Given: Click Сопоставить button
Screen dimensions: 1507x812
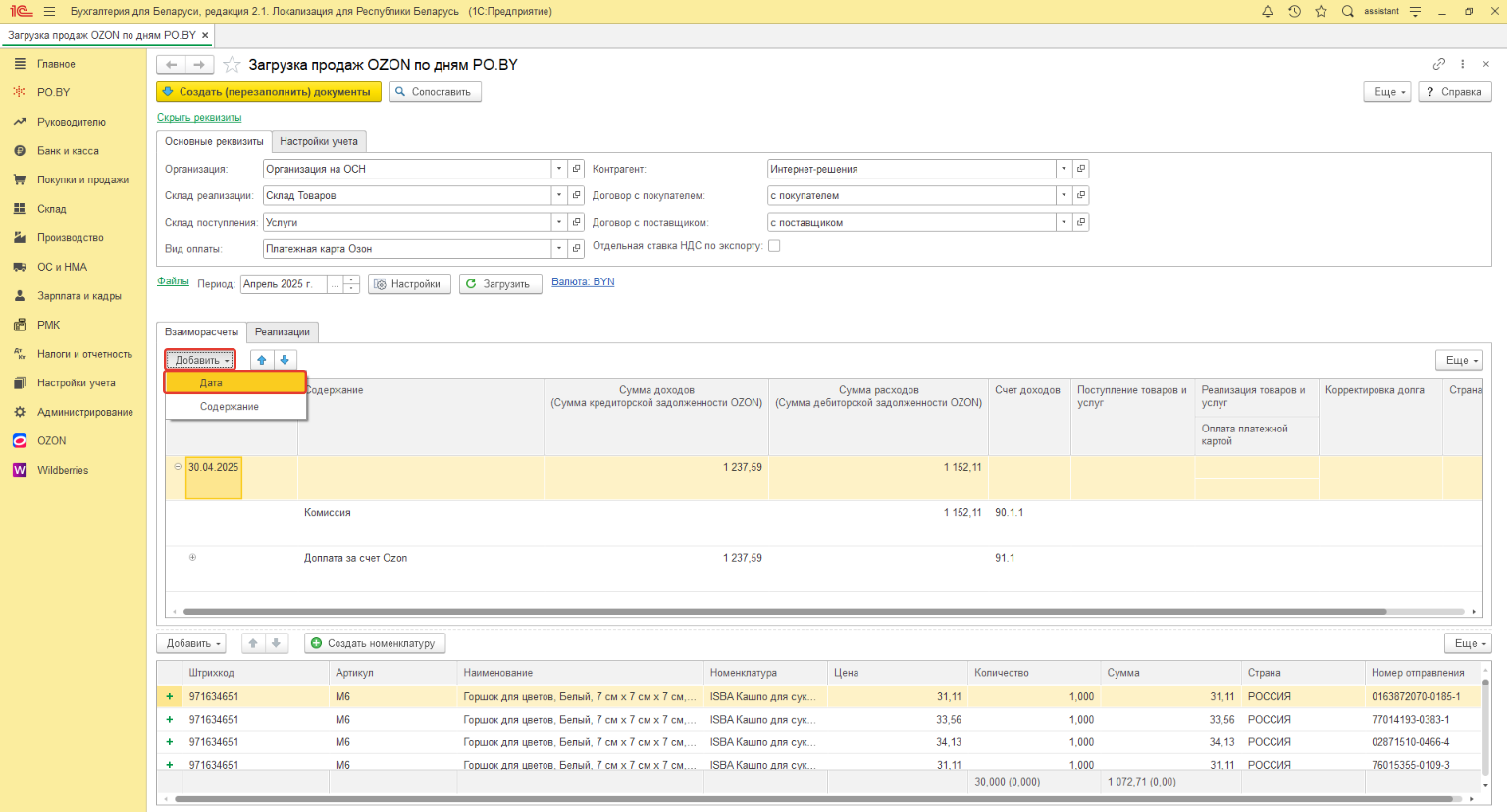Looking at the screenshot, I should [435, 91].
